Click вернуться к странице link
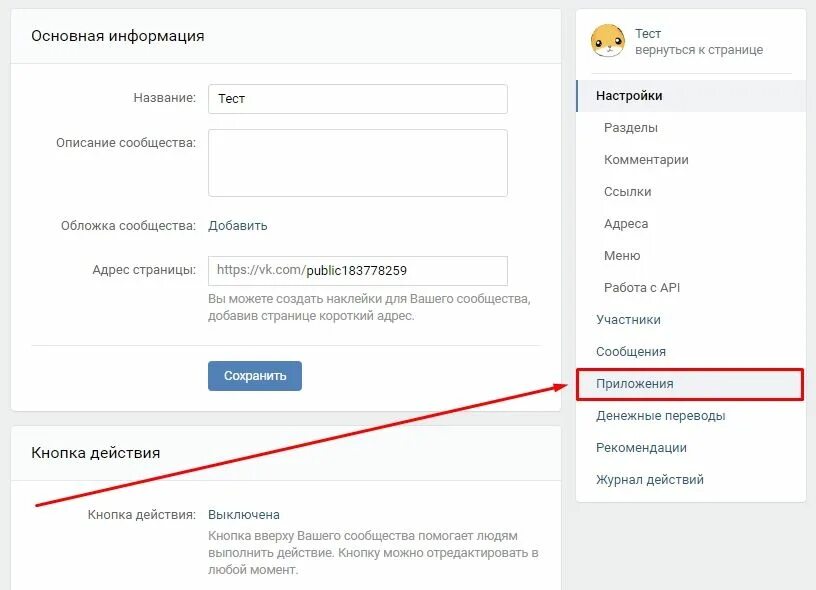 (x=699, y=50)
